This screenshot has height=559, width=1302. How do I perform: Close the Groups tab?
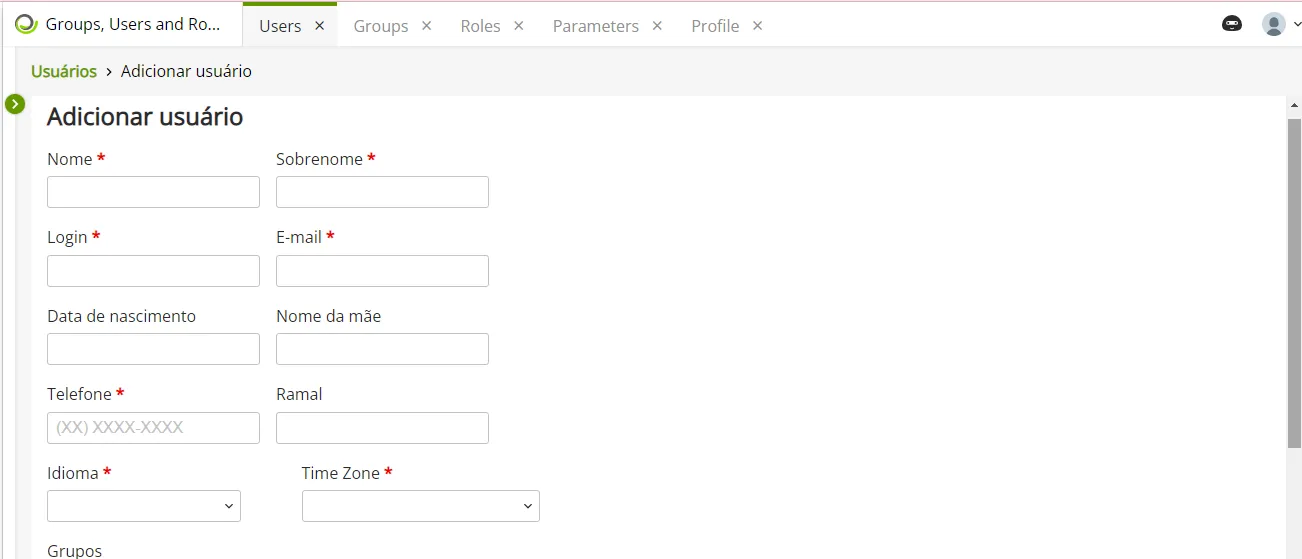tap(427, 26)
